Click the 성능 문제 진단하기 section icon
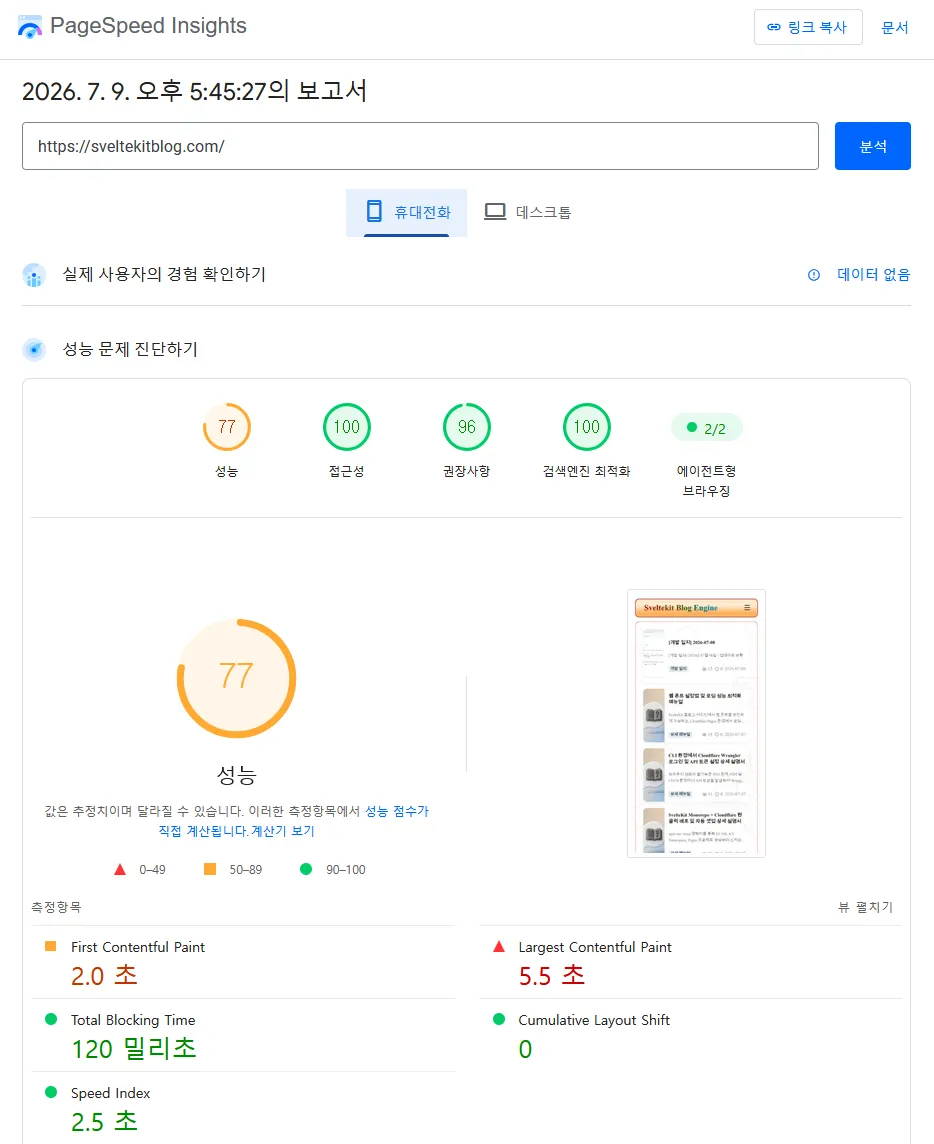 tap(34, 349)
